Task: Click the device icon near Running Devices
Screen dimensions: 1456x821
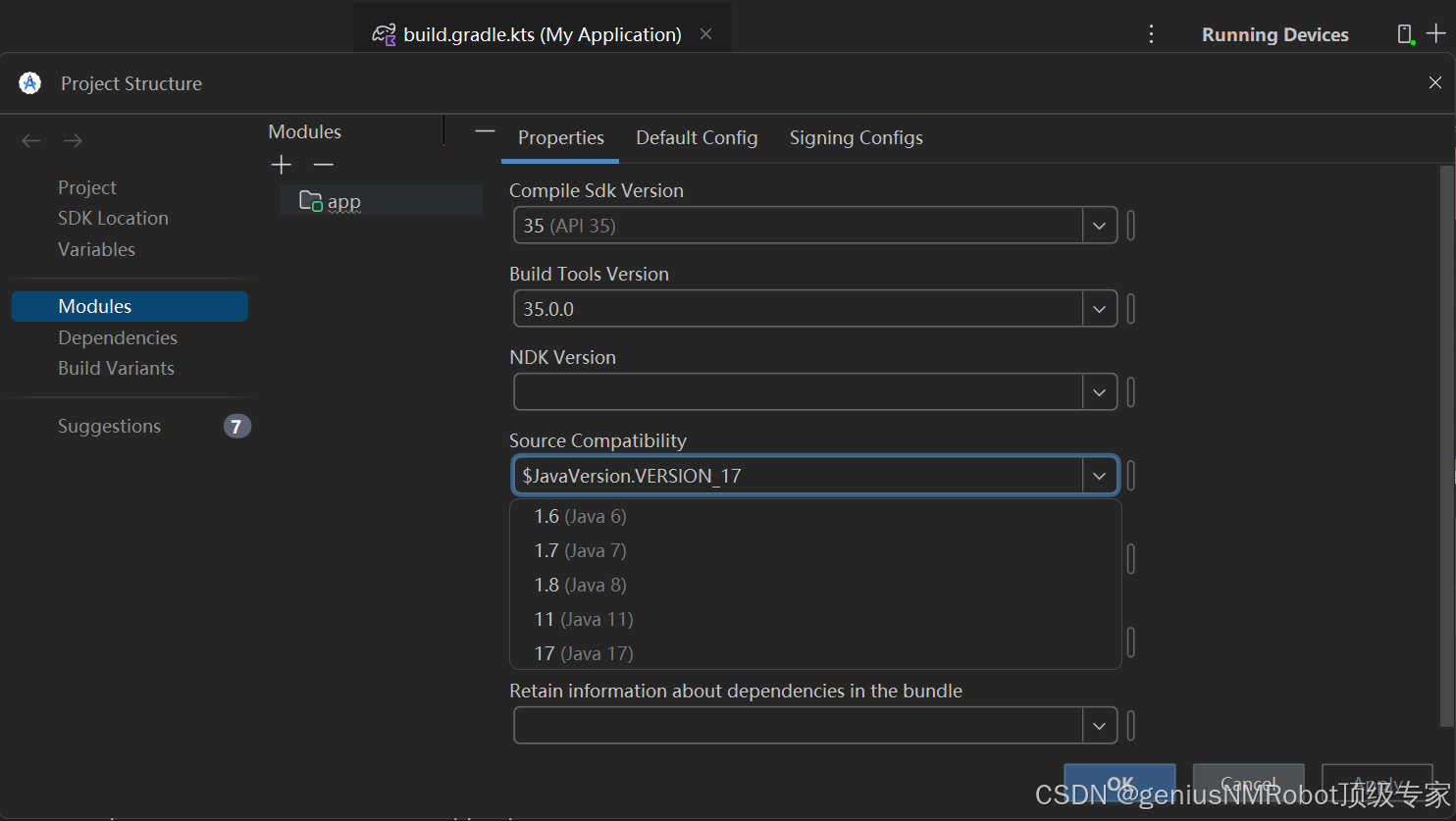Action: click(1405, 34)
